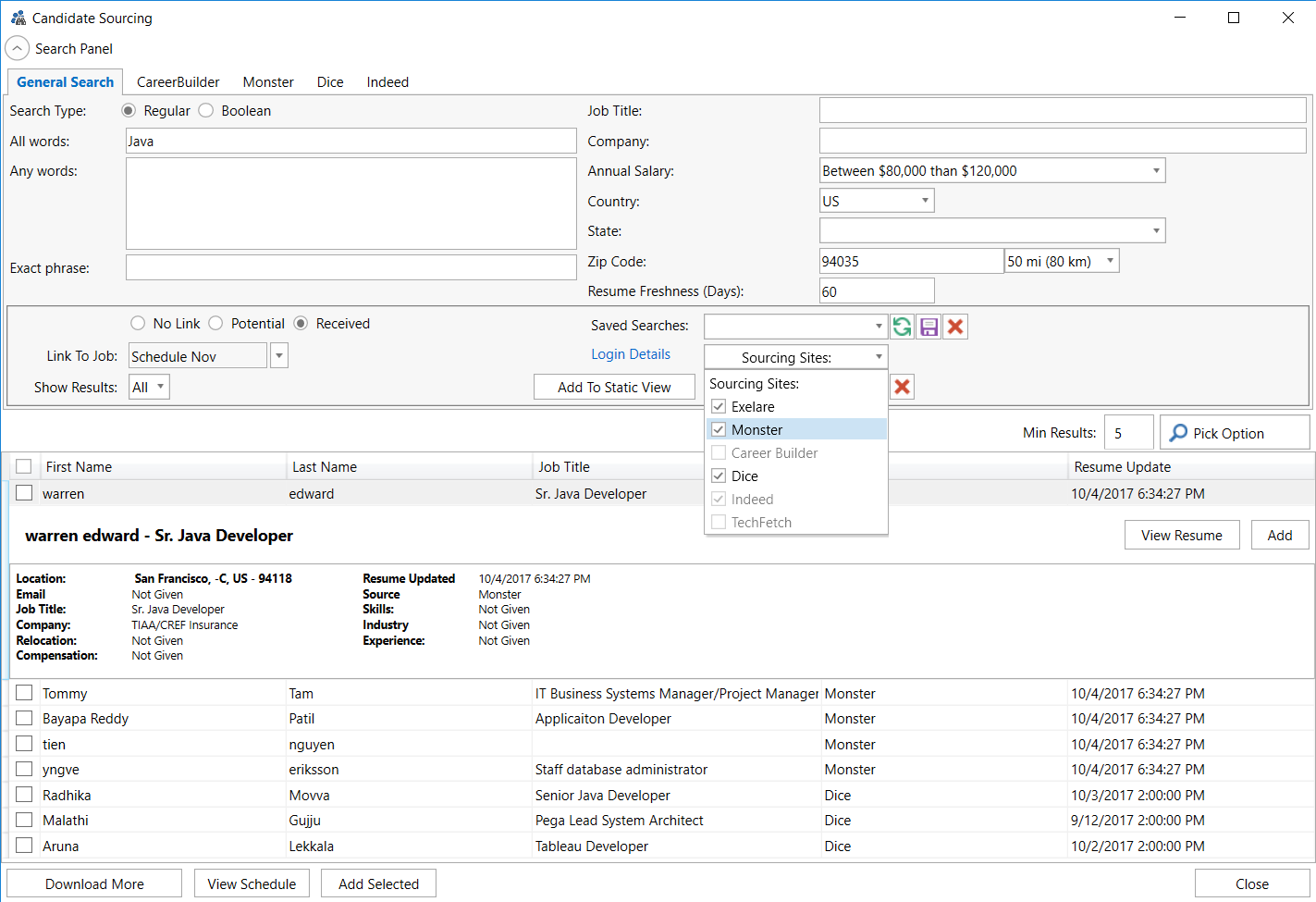
Task: Switch to the Monster search tab
Action: tap(268, 82)
